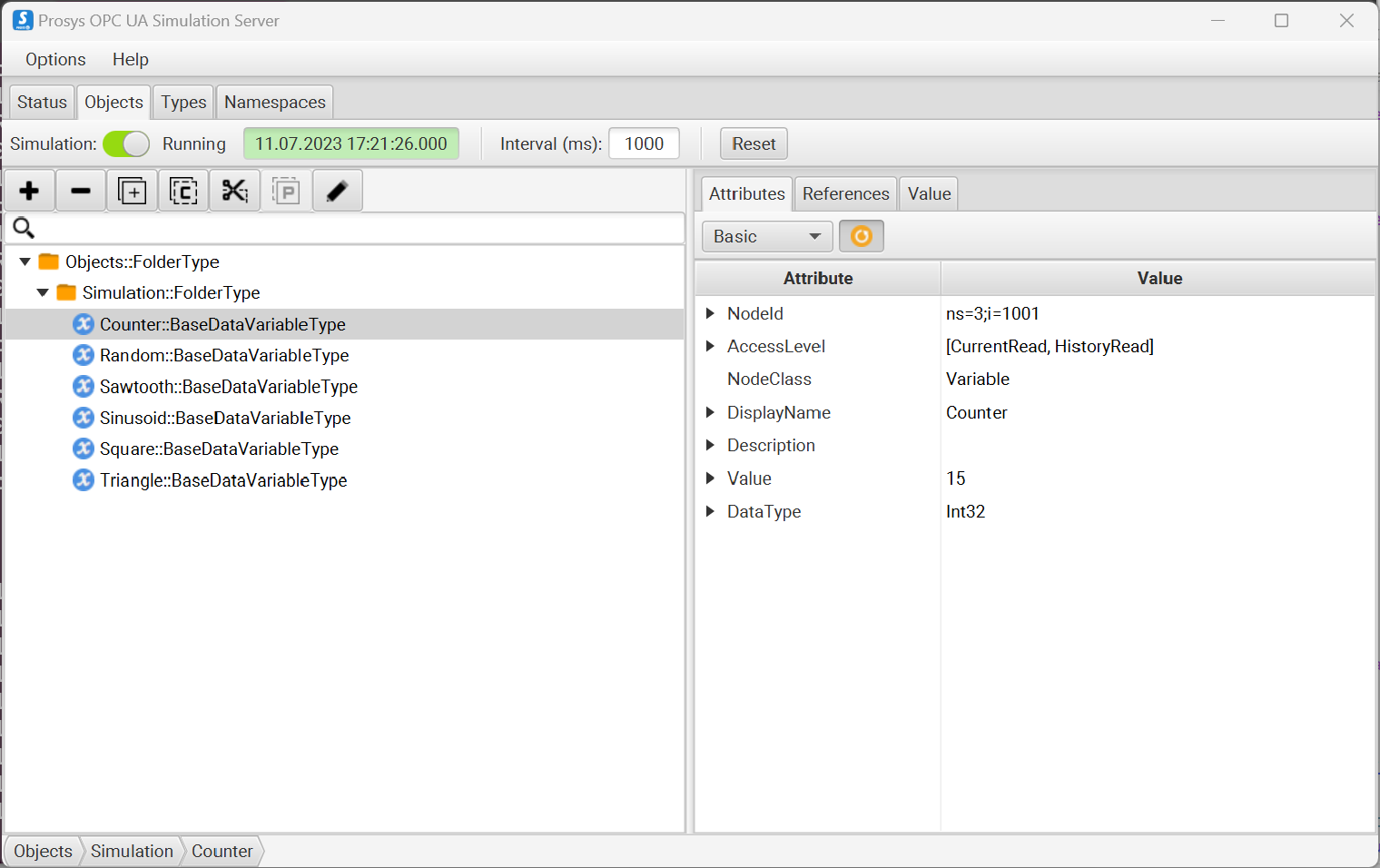The image size is (1380, 868).
Task: Click the Prosys app icon in title bar
Action: pyautogui.click(x=23, y=20)
